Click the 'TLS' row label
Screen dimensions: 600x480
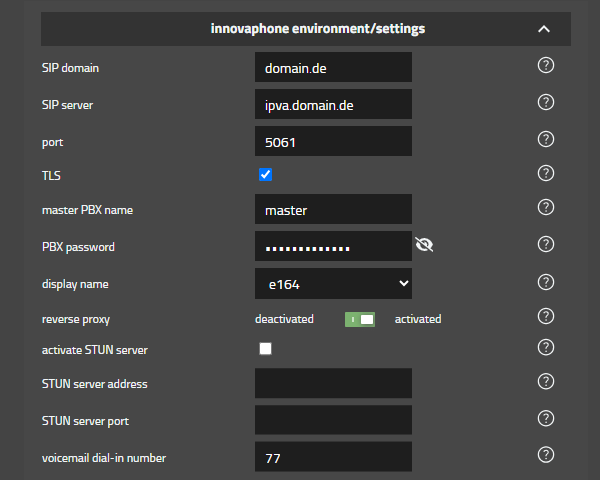[x=51, y=176]
